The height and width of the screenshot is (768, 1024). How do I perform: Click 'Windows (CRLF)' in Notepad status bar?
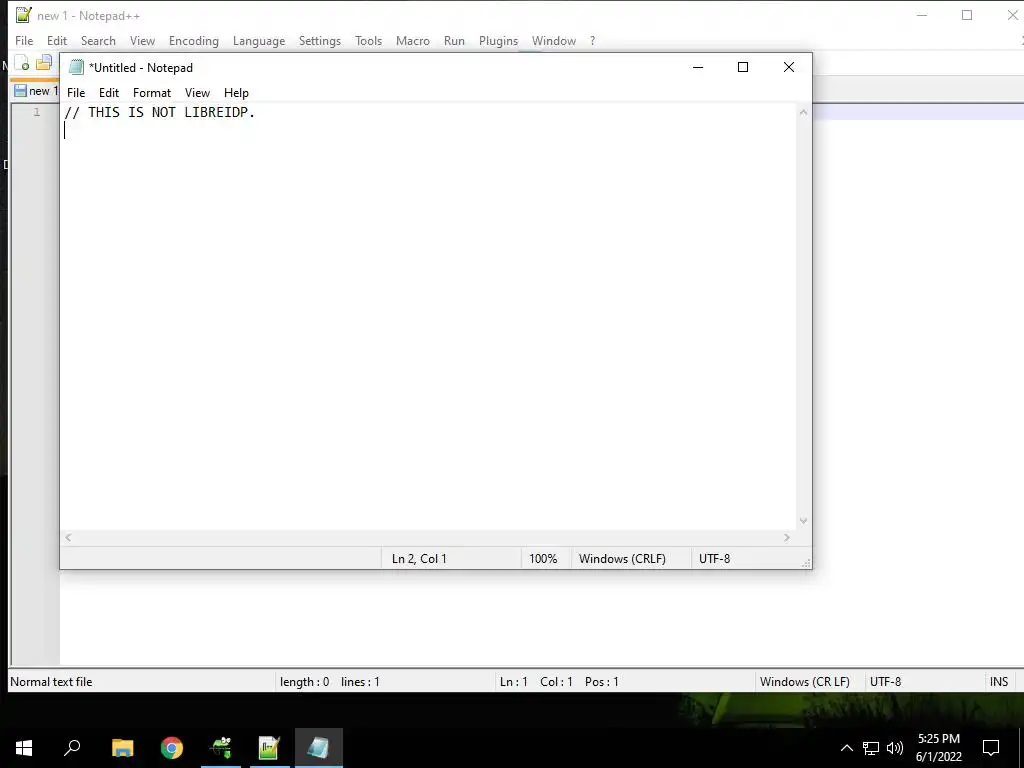[622, 559]
